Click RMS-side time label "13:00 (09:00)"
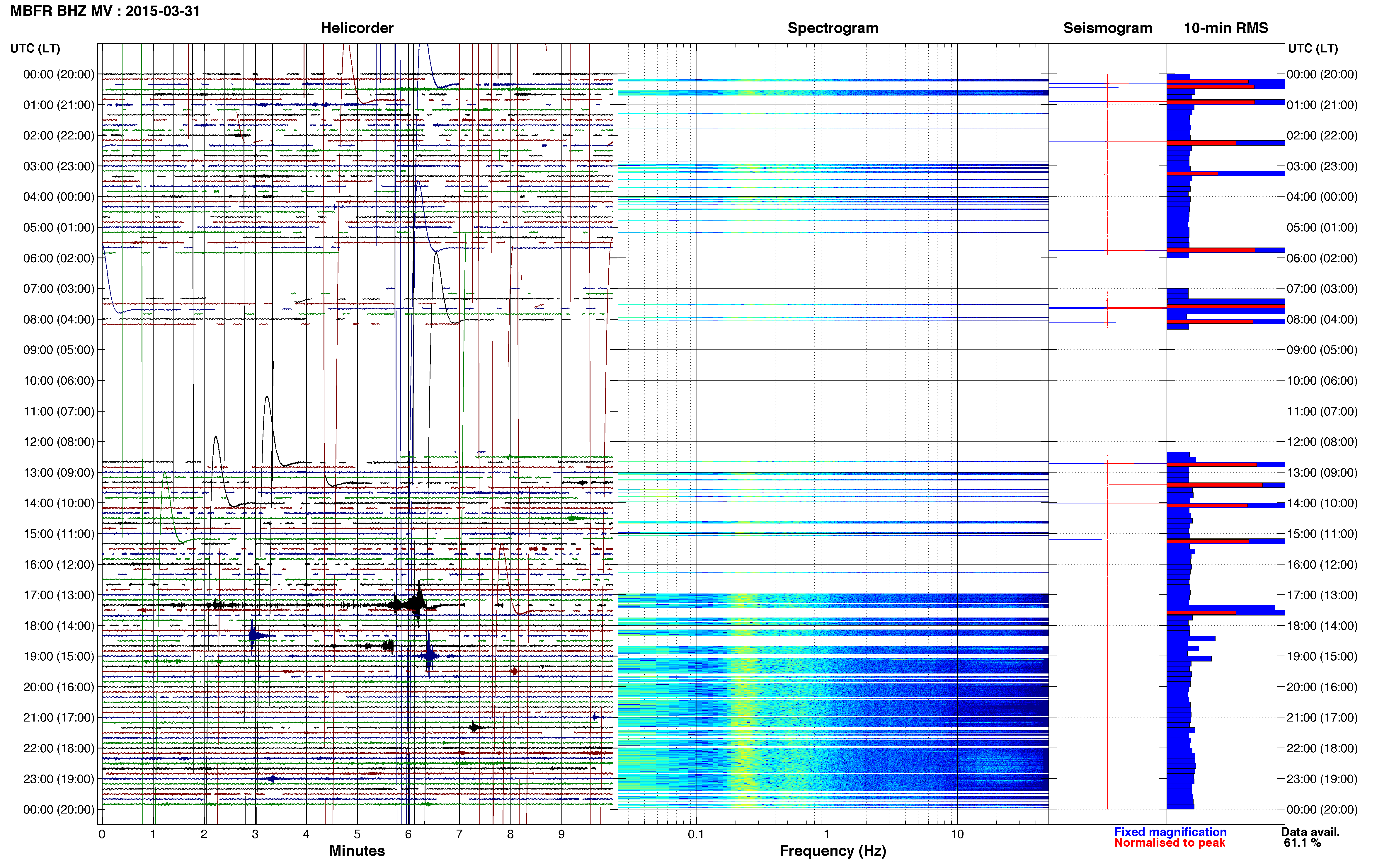The image size is (1389, 868). click(1322, 473)
